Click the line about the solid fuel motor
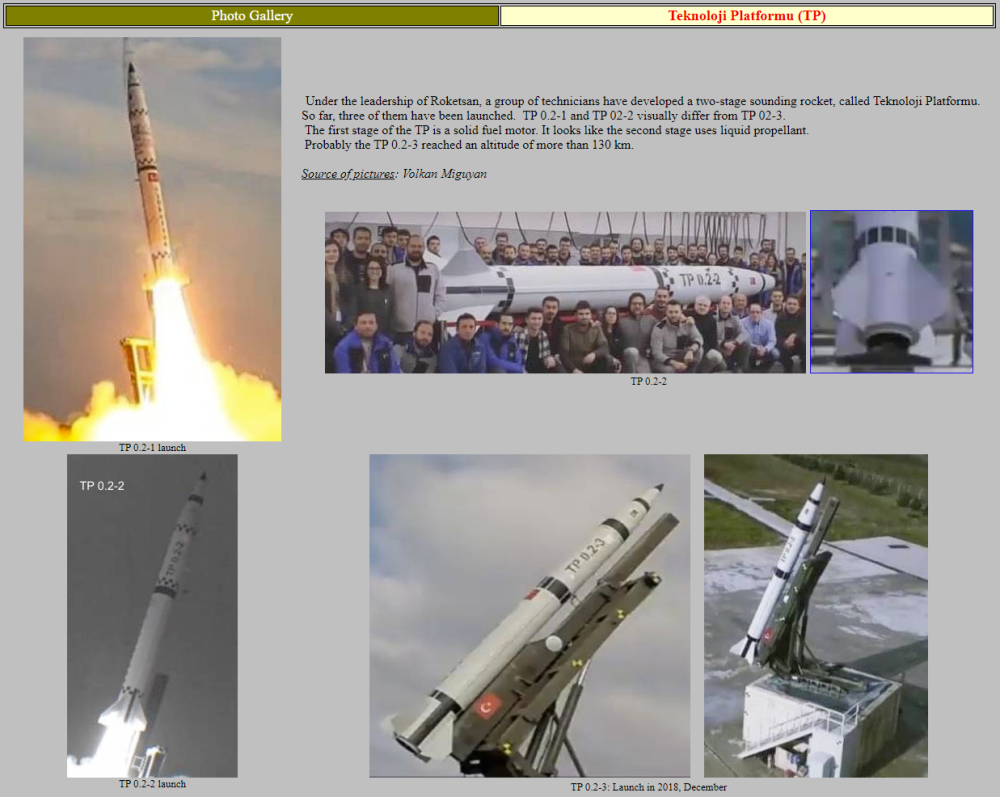This screenshot has width=1000, height=797. [x=556, y=130]
